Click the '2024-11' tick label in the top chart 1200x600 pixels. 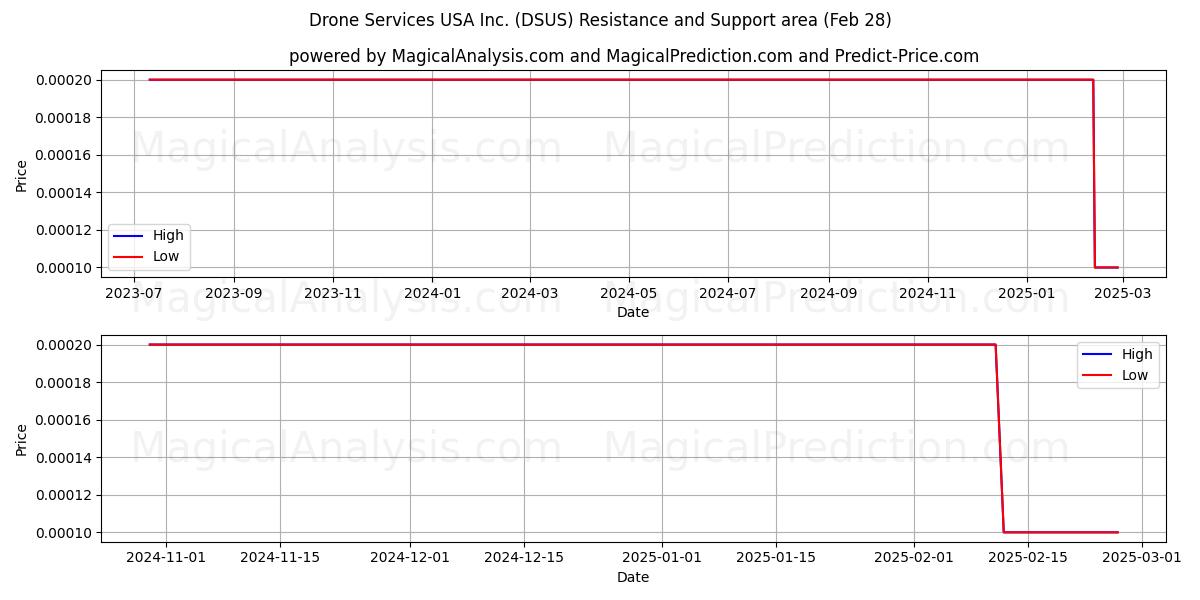[x=928, y=294]
